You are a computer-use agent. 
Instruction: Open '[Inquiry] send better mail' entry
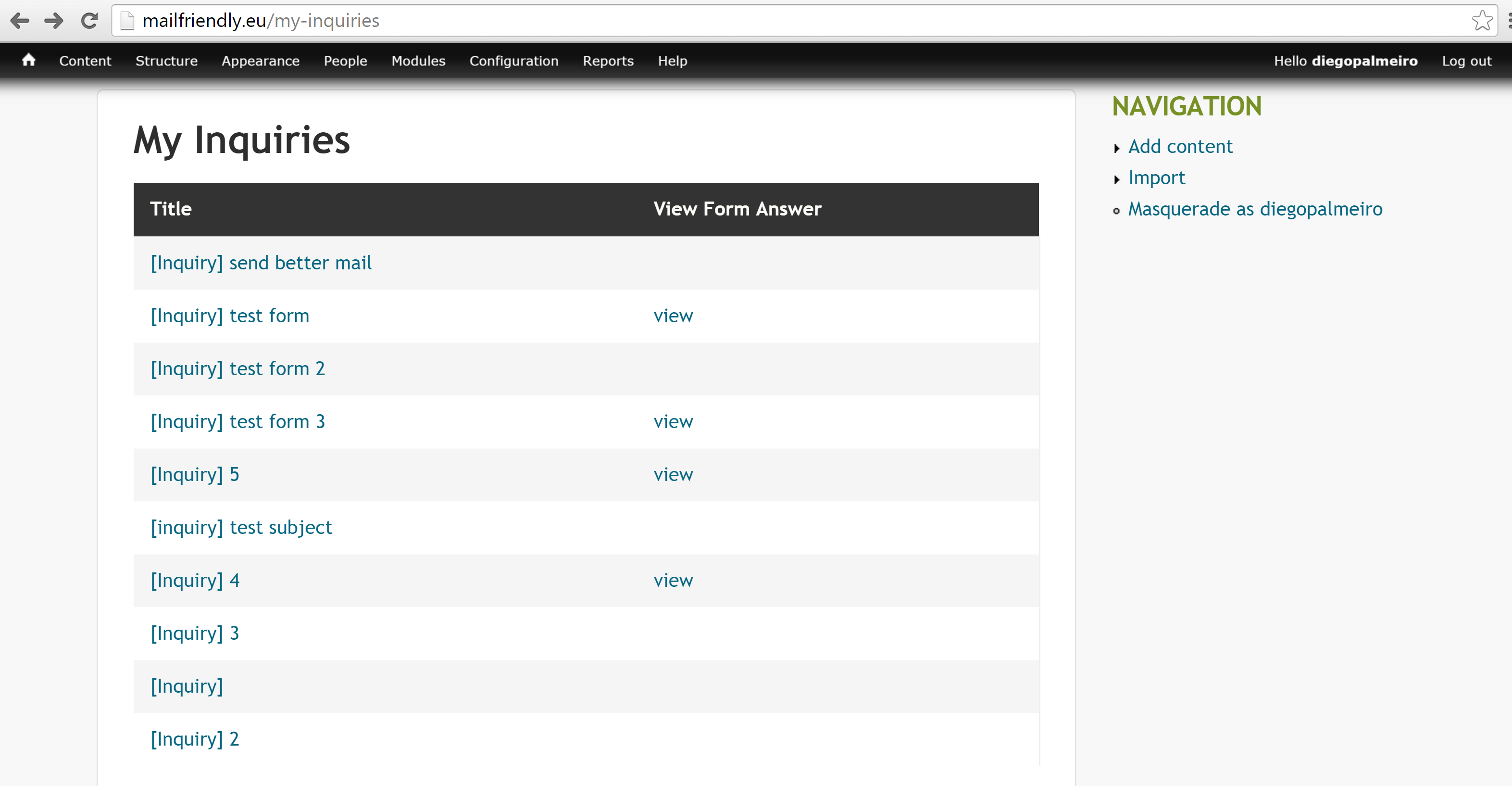click(261, 263)
